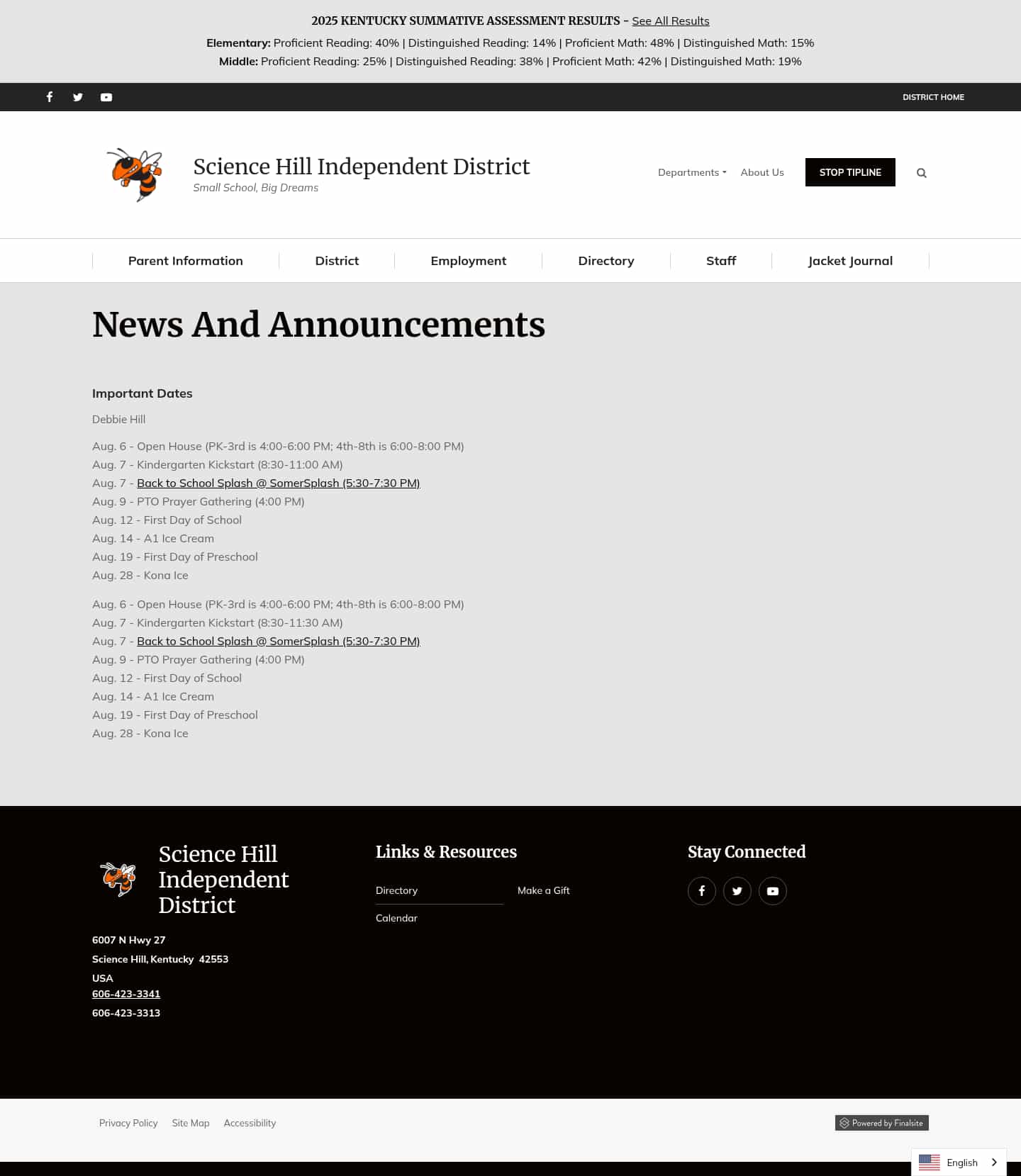Open the Directory main menu item
Image resolution: width=1021 pixels, height=1176 pixels.
(606, 261)
